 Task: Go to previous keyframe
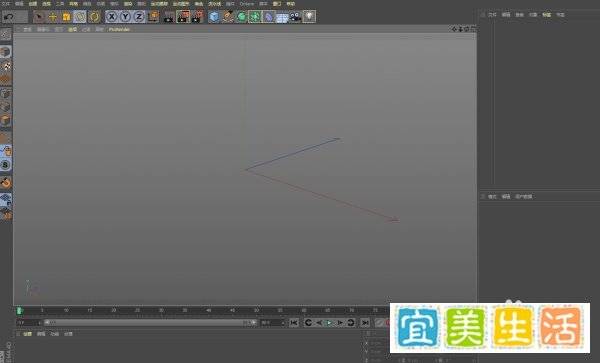pos(308,323)
